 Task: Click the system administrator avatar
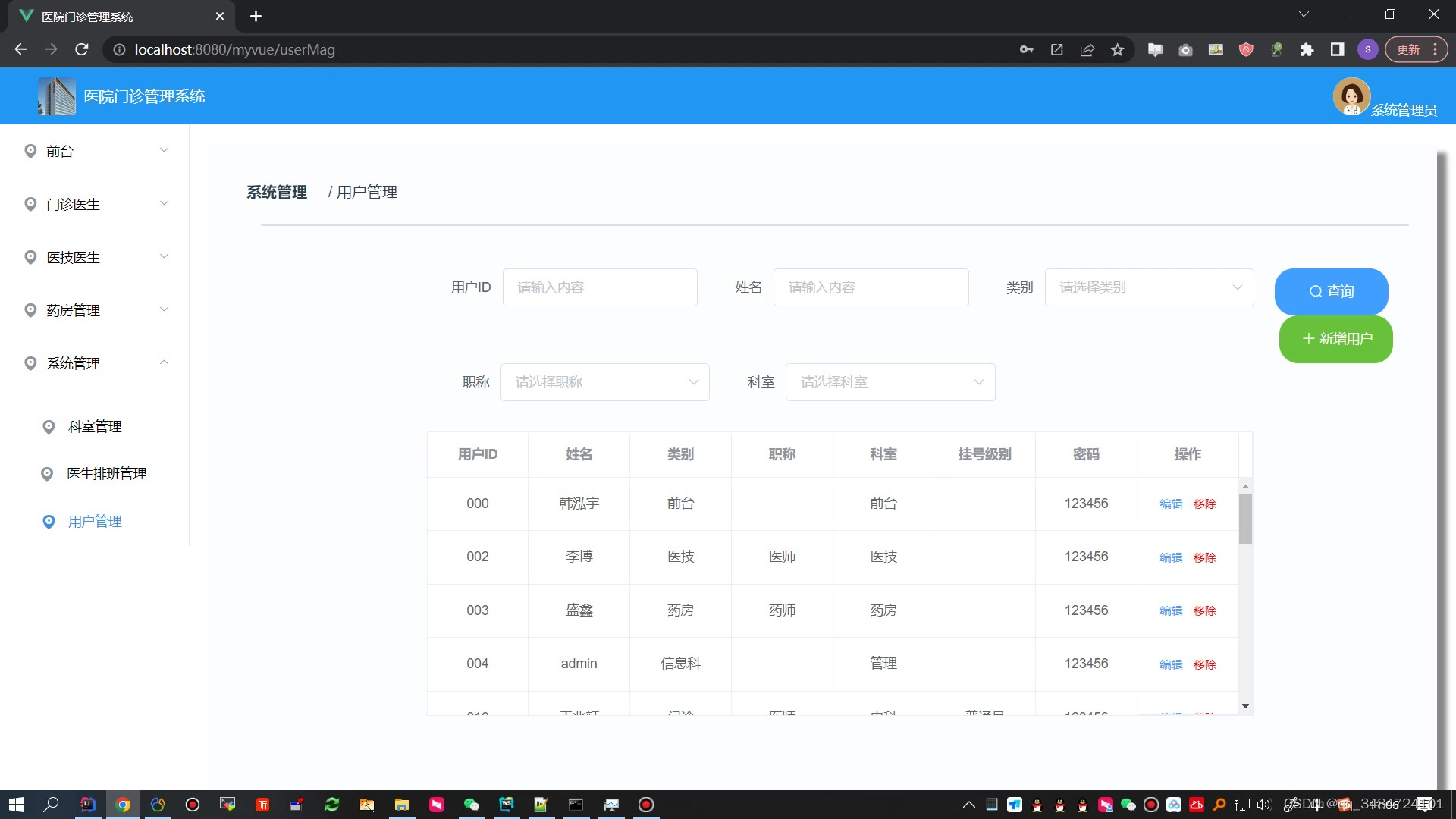click(x=1351, y=96)
